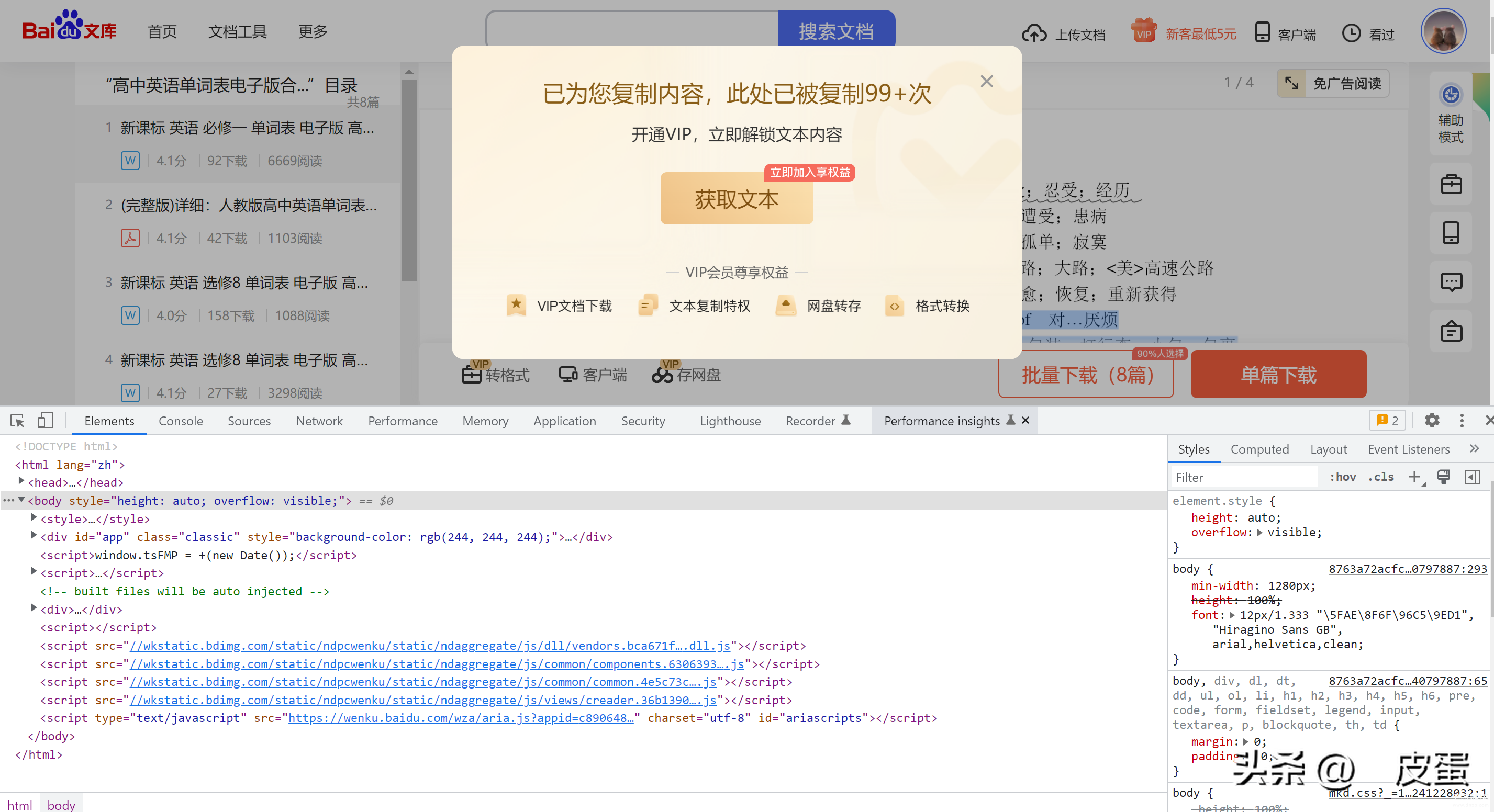This screenshot has width=1494, height=812.
Task: Expand the collapsed div node after the comment
Action: pyautogui.click(x=34, y=608)
